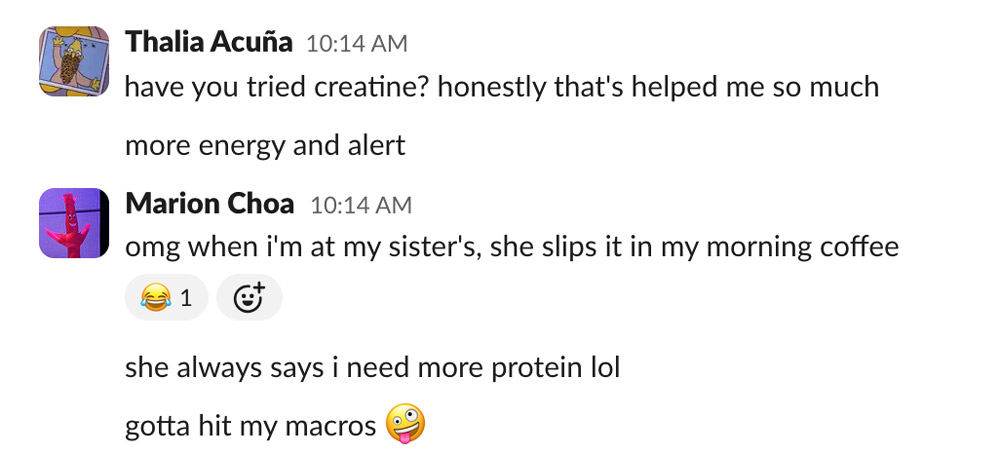Click Thalia Acuña's sender name
The height and width of the screenshot is (455, 1000).
209,43
